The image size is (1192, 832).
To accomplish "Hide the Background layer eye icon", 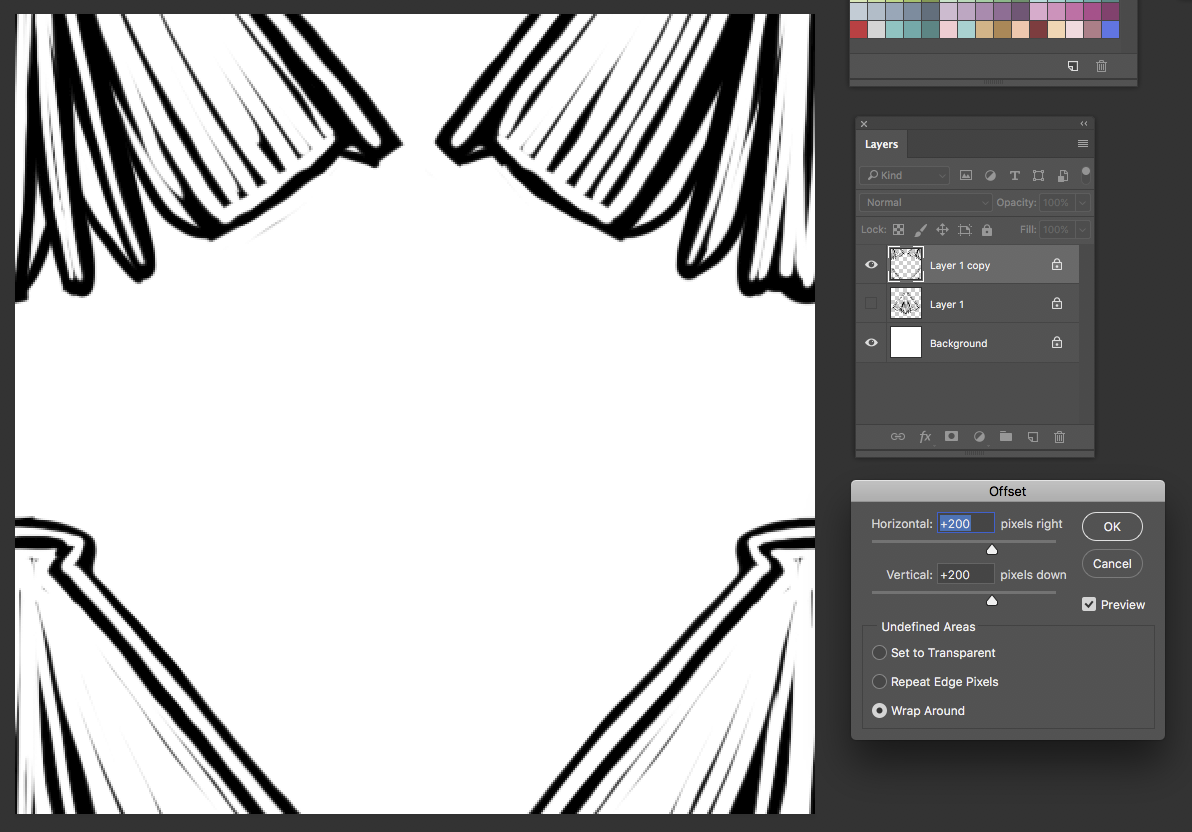I will (x=871, y=342).
